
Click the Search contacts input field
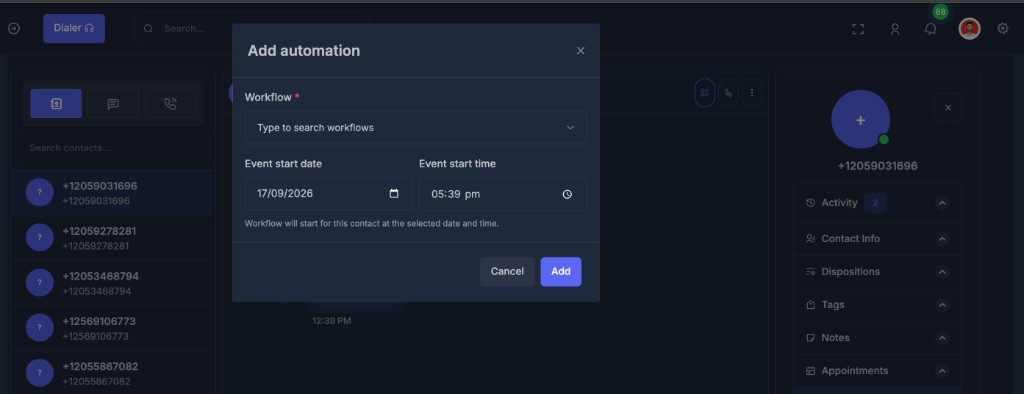coord(113,148)
